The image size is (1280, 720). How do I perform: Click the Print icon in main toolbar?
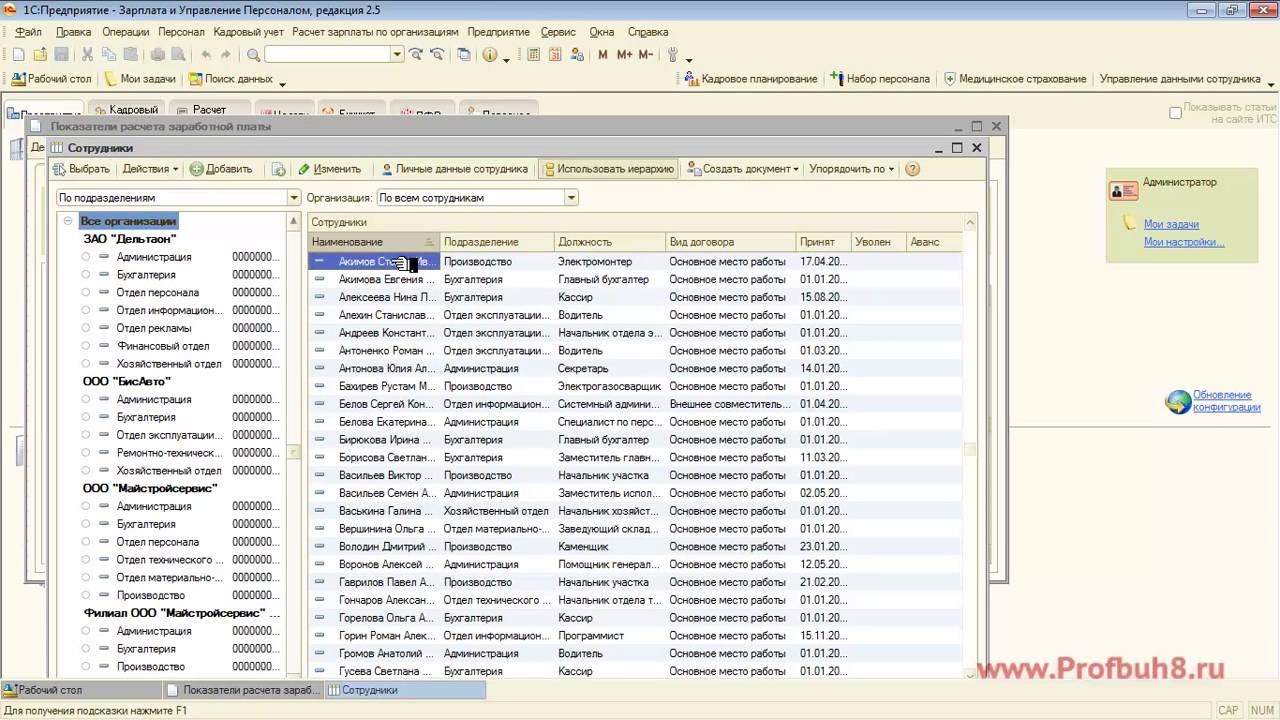click(157, 55)
